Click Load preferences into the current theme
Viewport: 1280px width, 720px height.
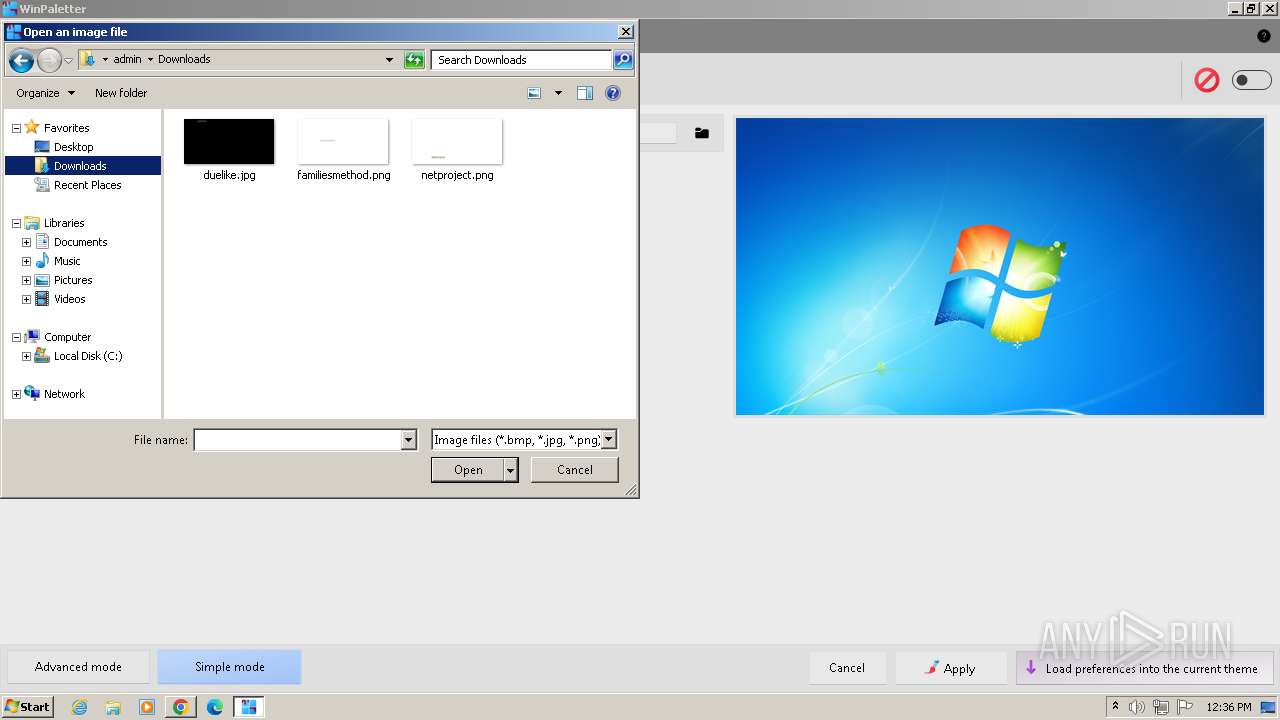pyautogui.click(x=1144, y=668)
